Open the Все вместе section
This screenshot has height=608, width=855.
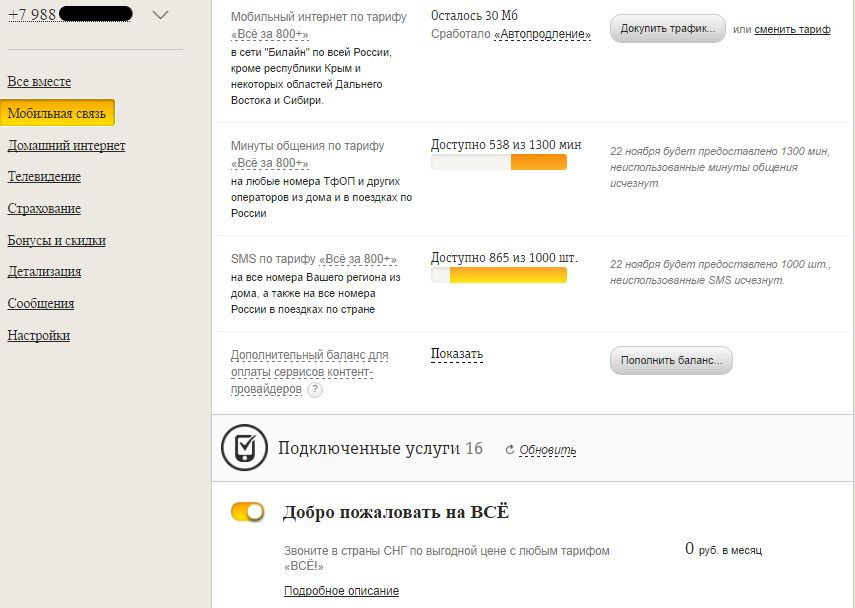pyautogui.click(x=39, y=82)
